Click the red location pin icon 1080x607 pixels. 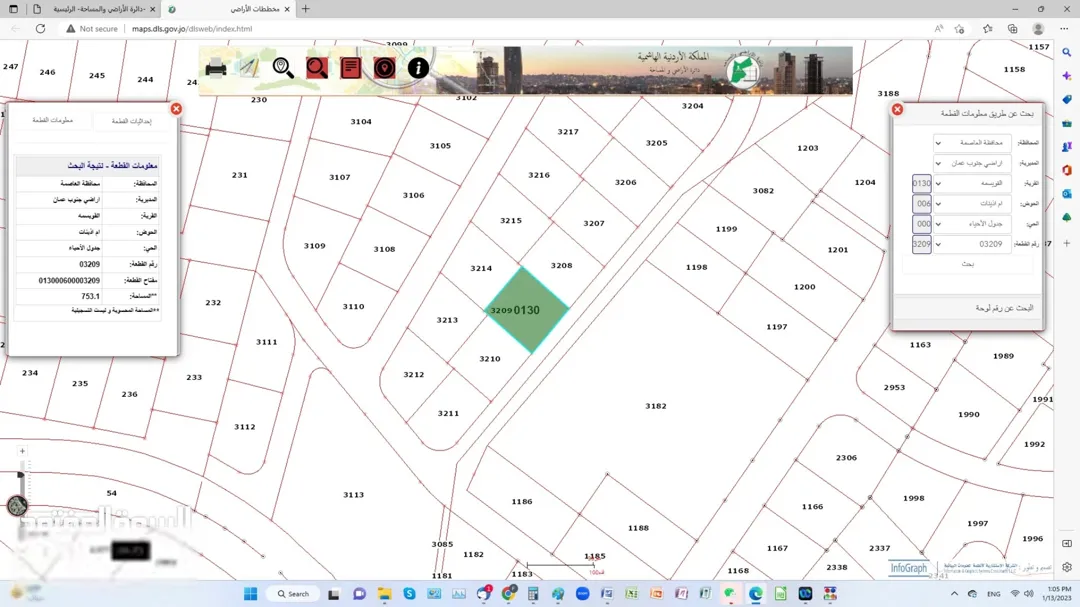pyautogui.click(x=384, y=68)
